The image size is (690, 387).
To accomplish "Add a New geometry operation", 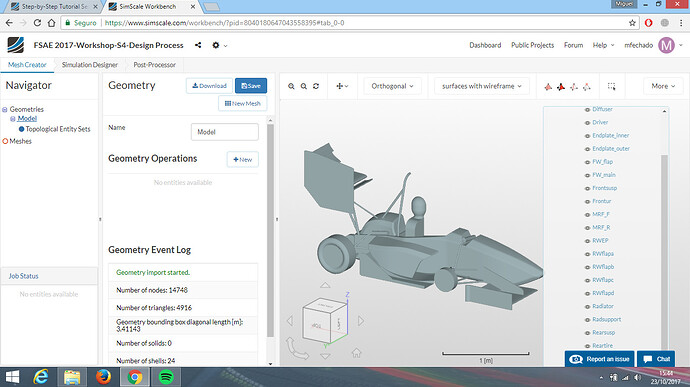I will 242,159.
